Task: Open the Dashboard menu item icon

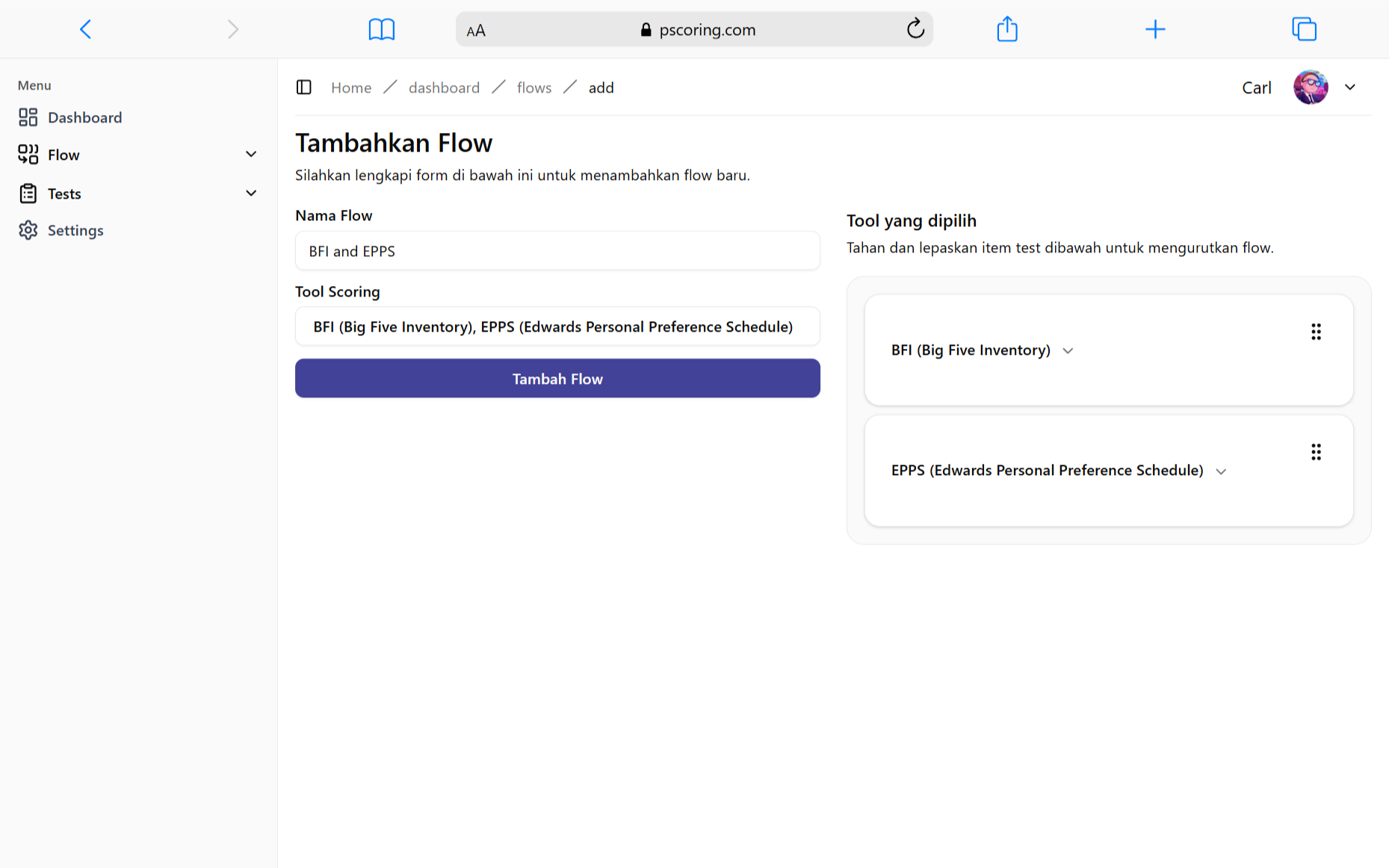Action: pos(28,117)
